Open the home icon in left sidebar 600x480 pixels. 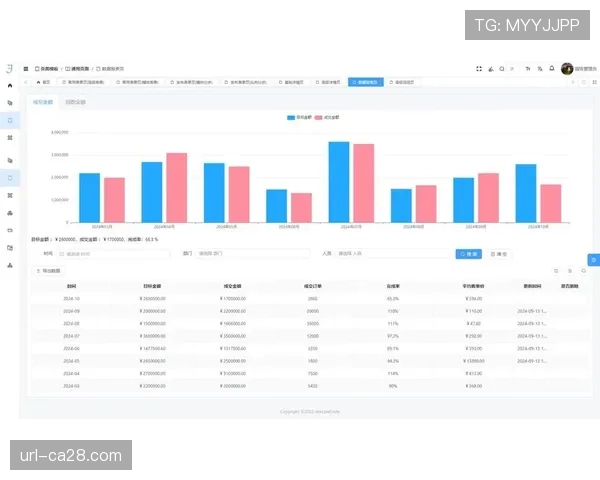(10, 85)
